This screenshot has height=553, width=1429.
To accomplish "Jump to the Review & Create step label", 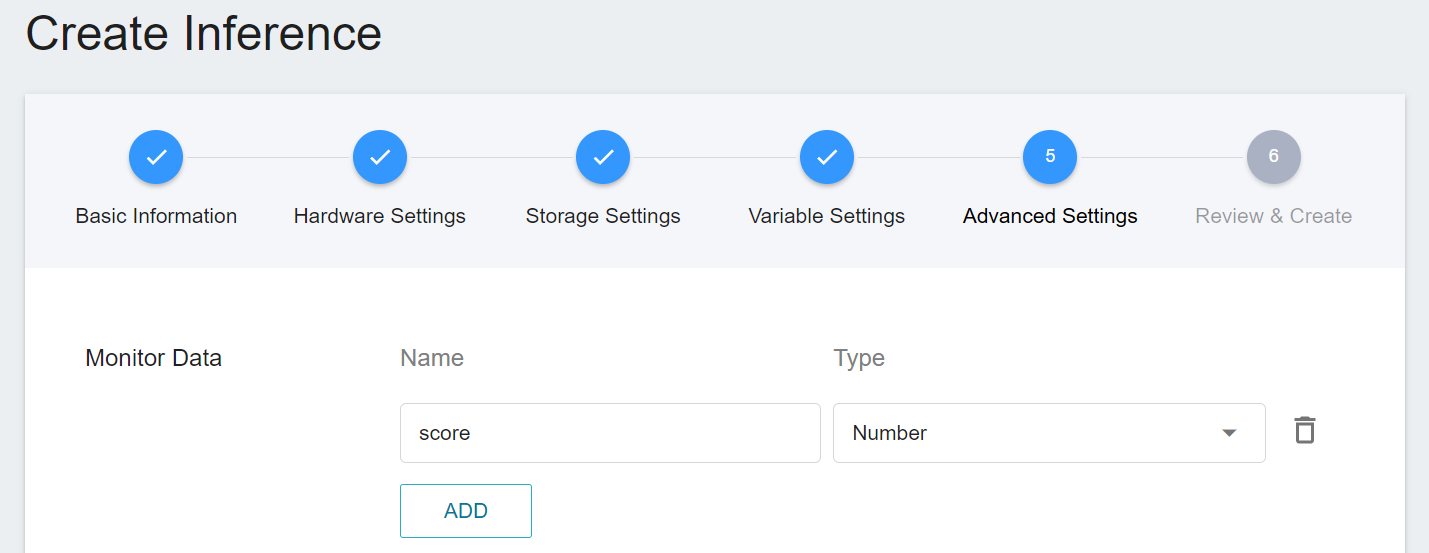I will [1274, 216].
